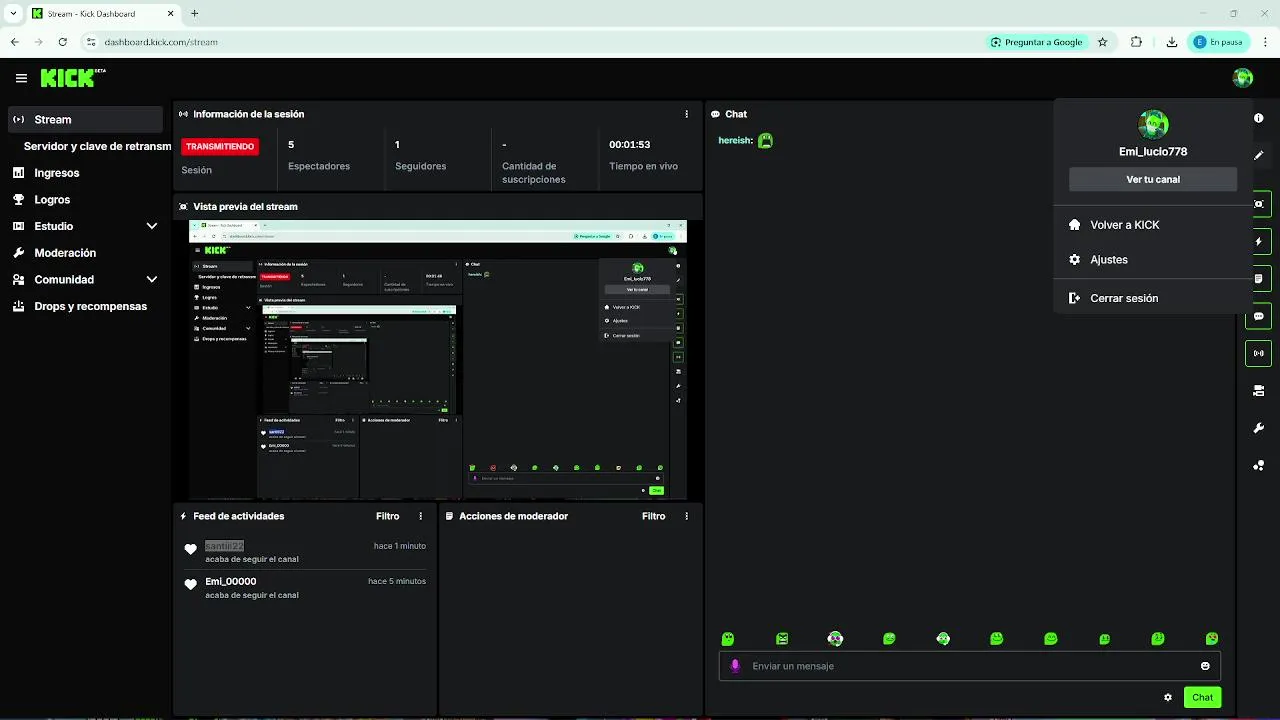This screenshot has width=1280, height=720.
Task: Click the hereish username in chat
Action: (x=735, y=141)
